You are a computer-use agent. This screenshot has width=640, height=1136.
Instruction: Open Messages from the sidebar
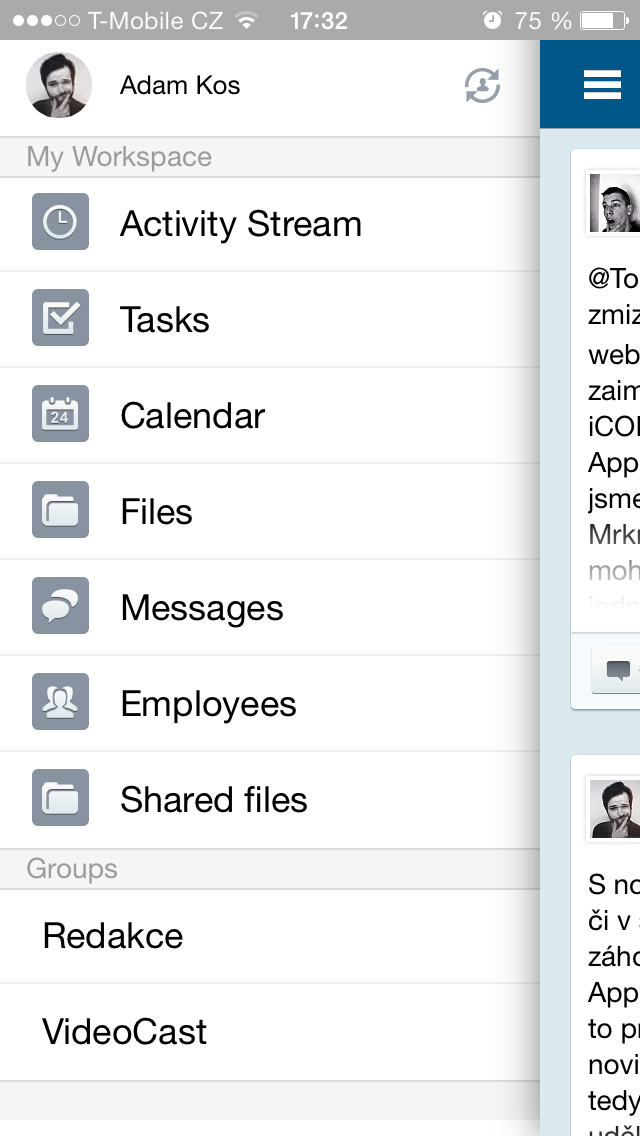tap(202, 608)
